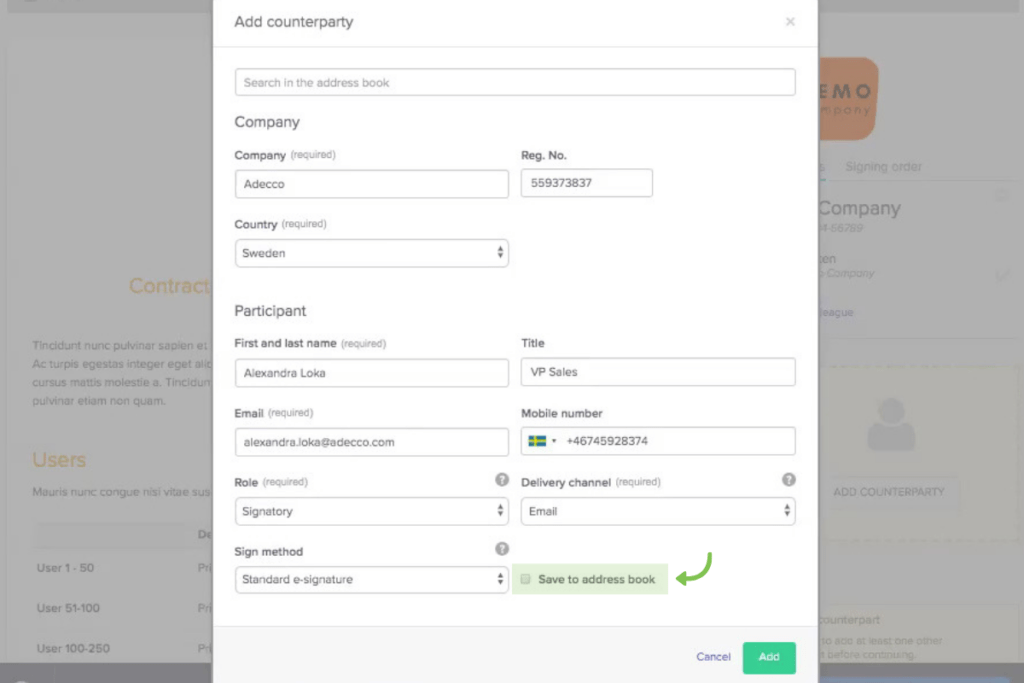Click the User 1 - 50 table row
1024x683 pixels.
[x=123, y=568]
